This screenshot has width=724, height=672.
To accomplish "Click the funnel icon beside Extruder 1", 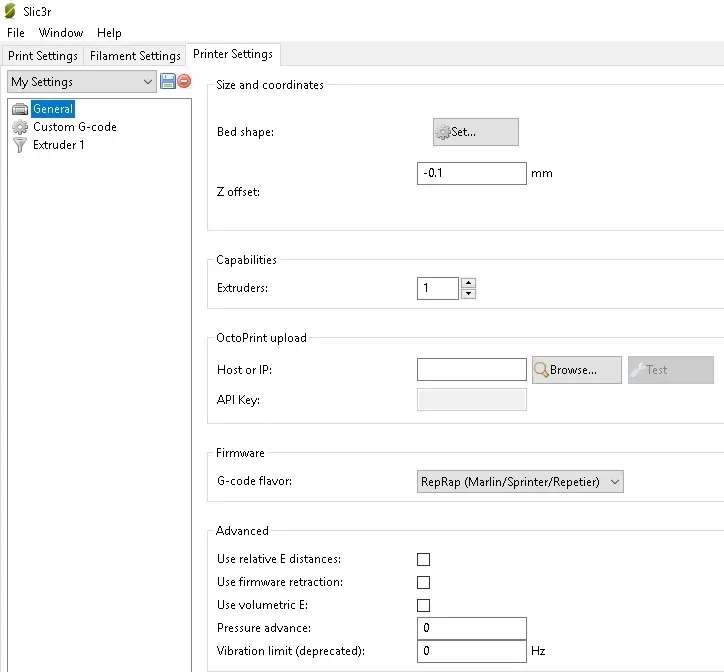I will [x=20, y=145].
